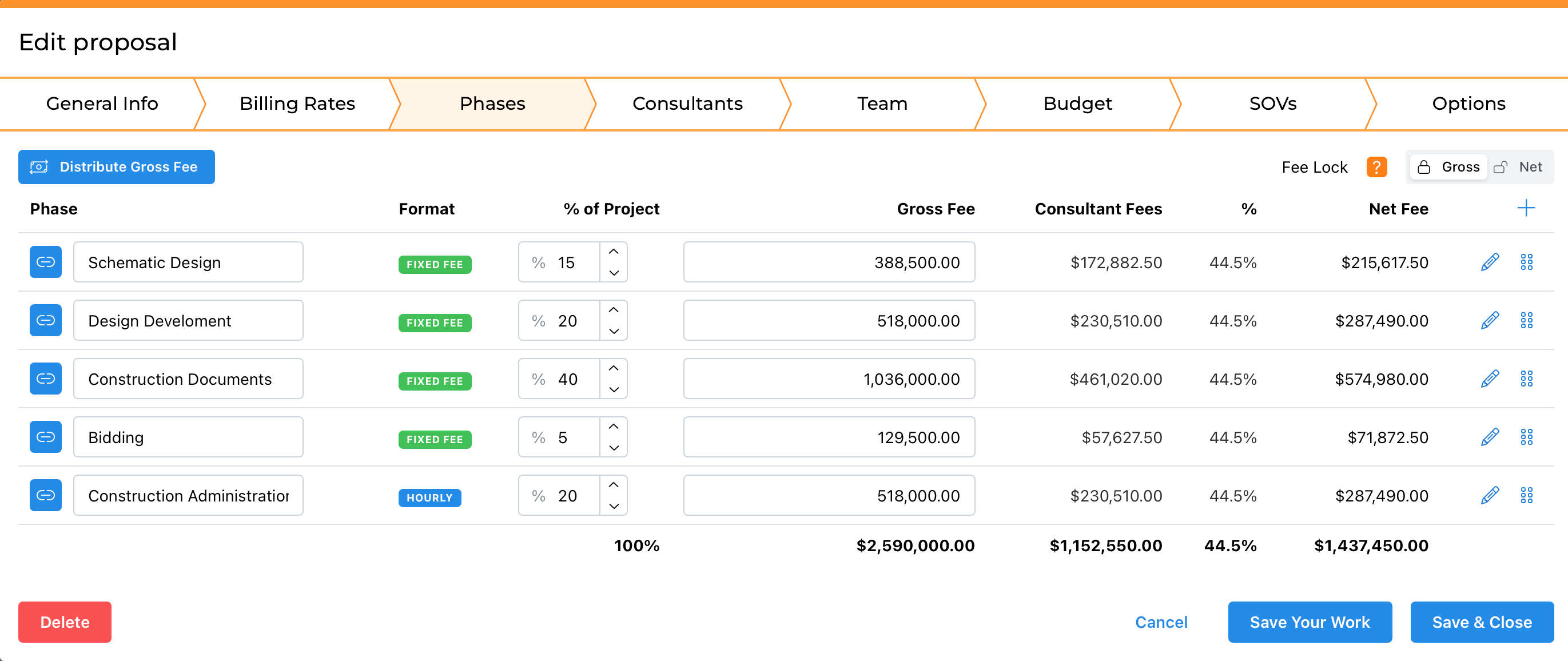Select the Phases step
The width and height of the screenshot is (1568, 661).
pos(492,103)
